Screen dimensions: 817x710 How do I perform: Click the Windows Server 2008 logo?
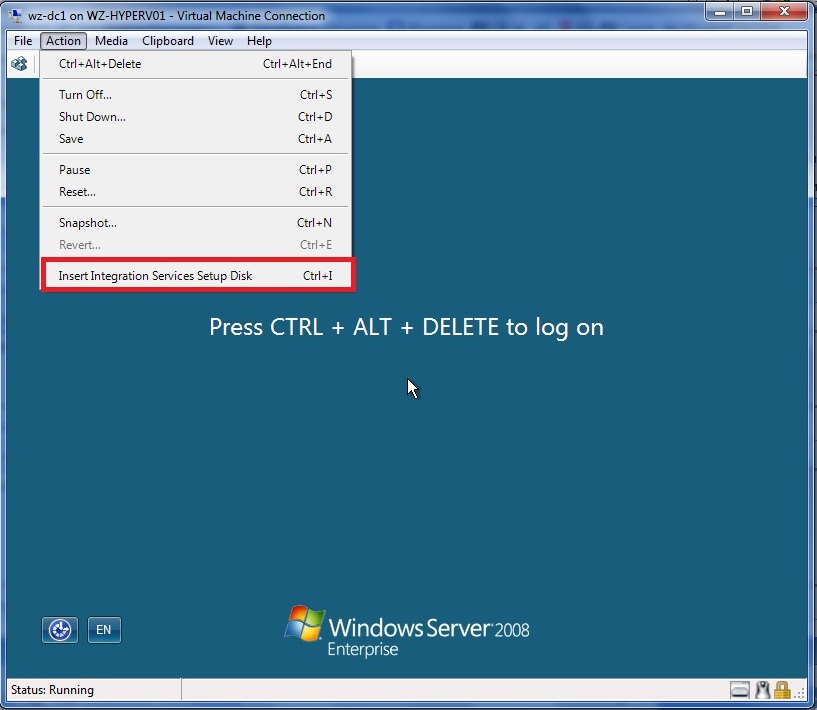click(406, 631)
